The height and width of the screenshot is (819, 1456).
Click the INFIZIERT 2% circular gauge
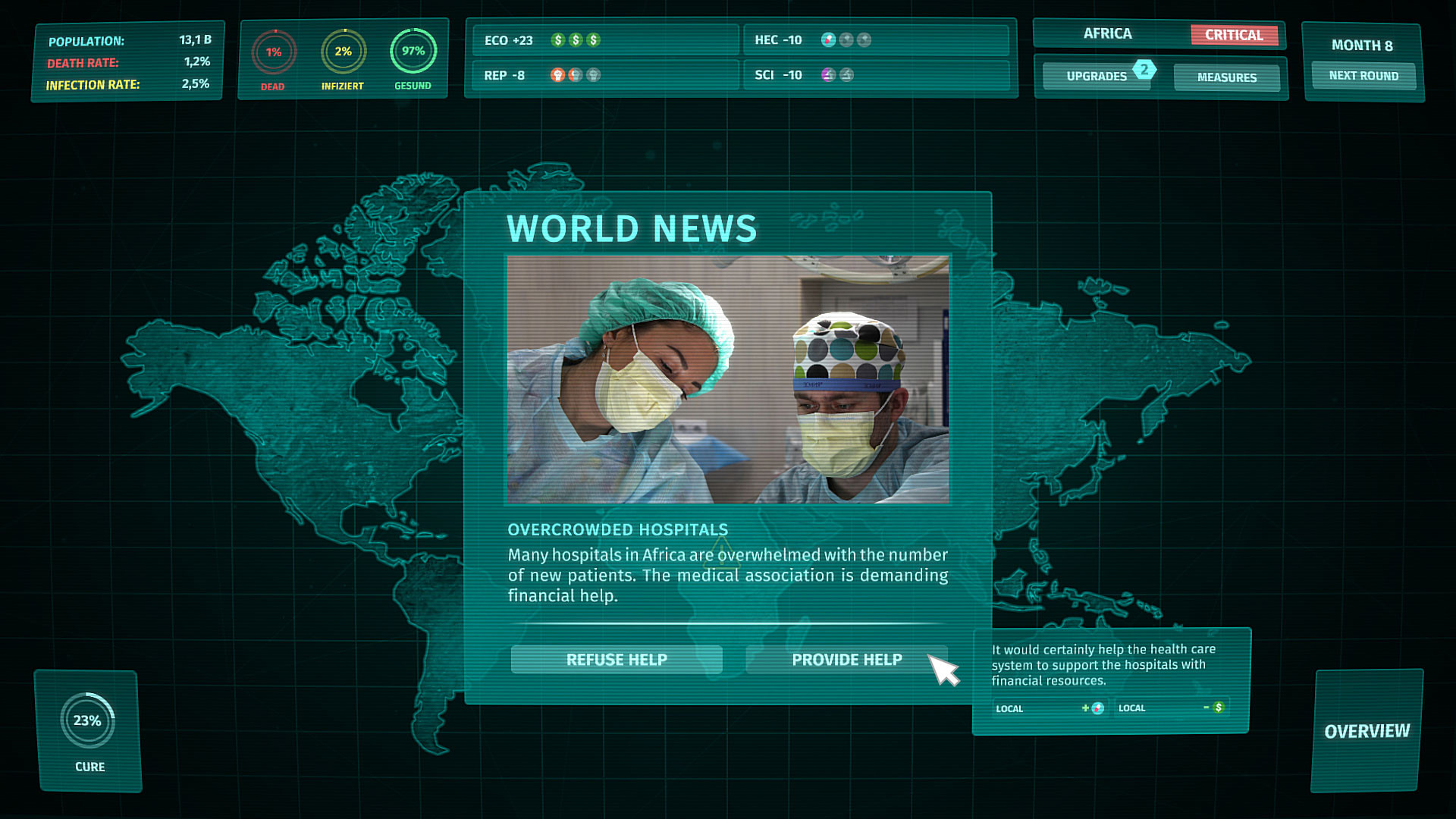[344, 52]
